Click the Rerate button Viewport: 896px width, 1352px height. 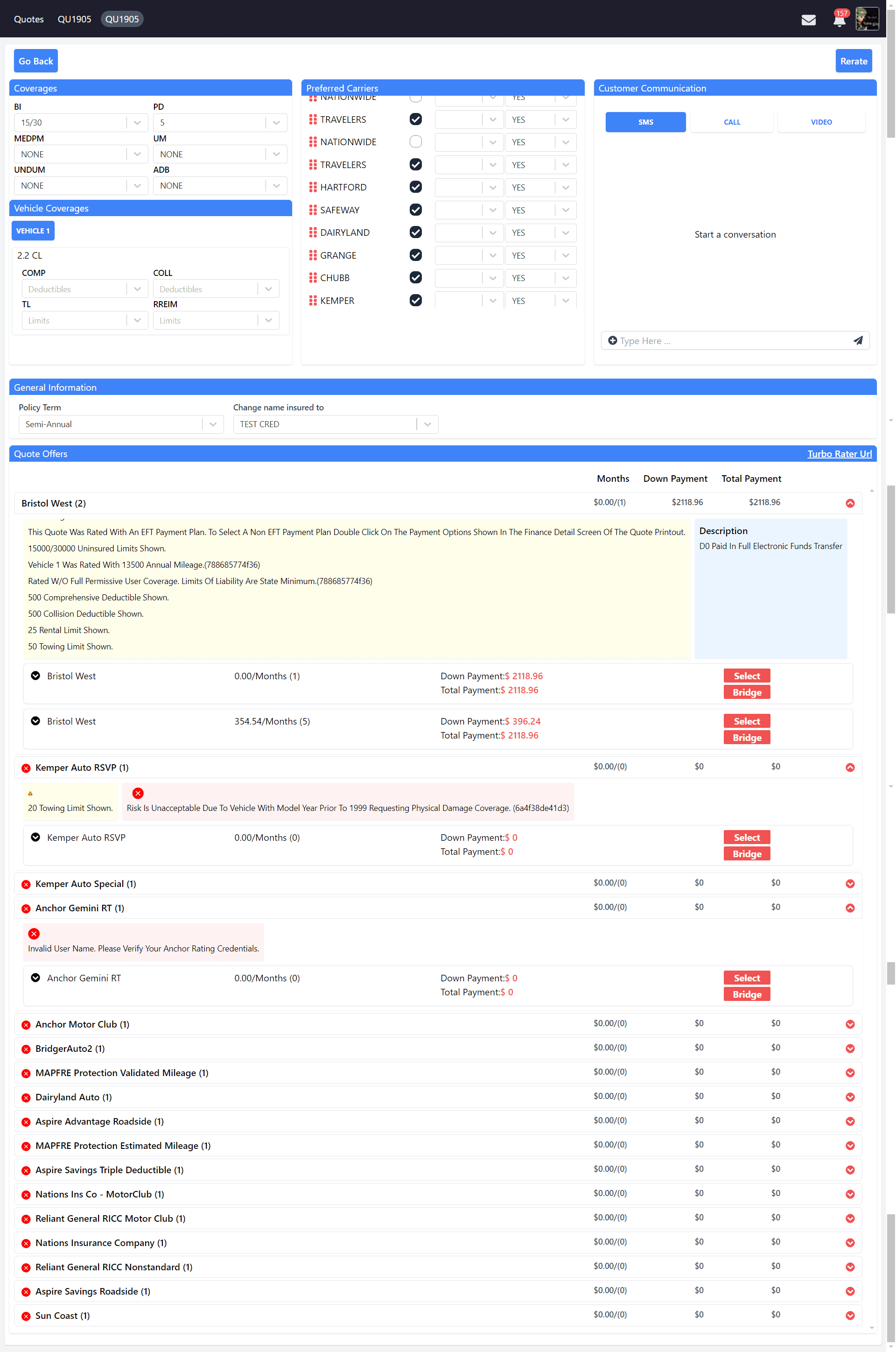[x=853, y=61]
